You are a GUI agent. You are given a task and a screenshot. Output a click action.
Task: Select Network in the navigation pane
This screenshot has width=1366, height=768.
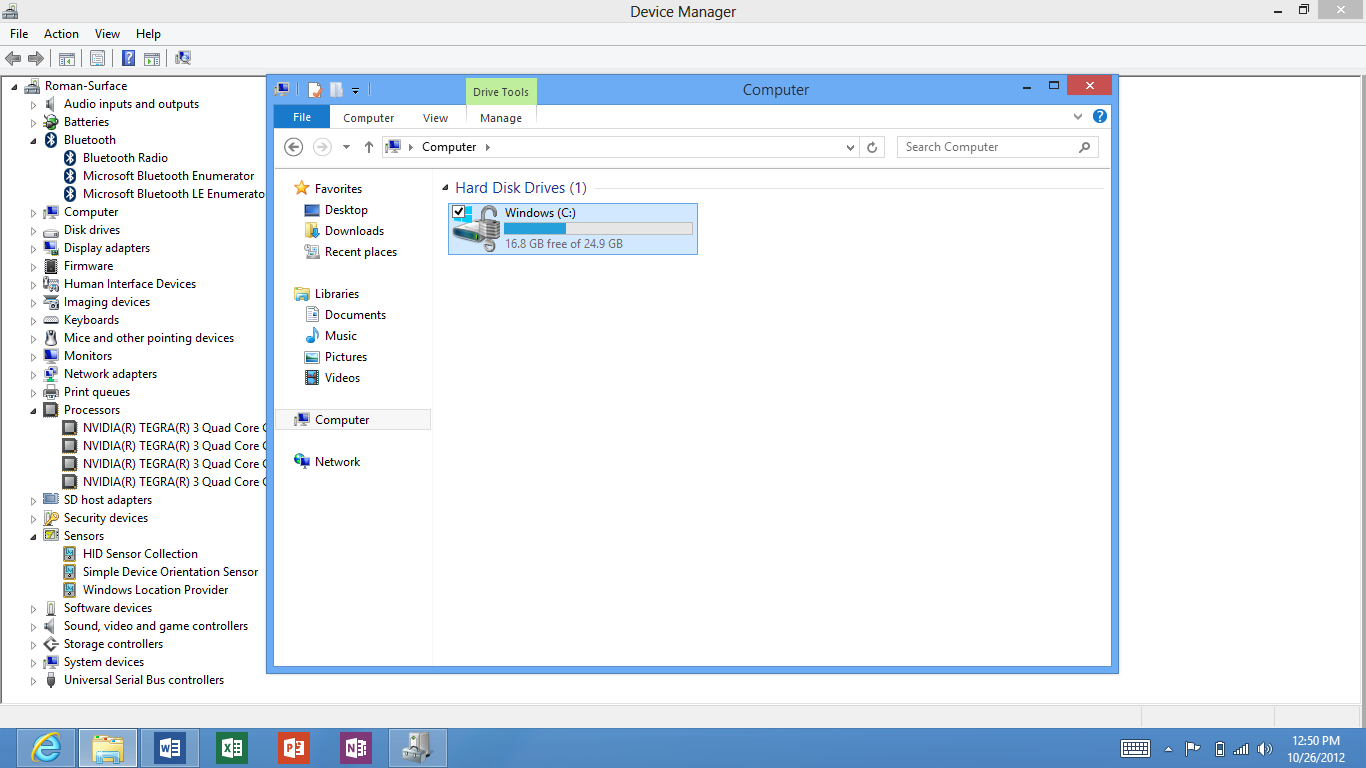click(337, 462)
